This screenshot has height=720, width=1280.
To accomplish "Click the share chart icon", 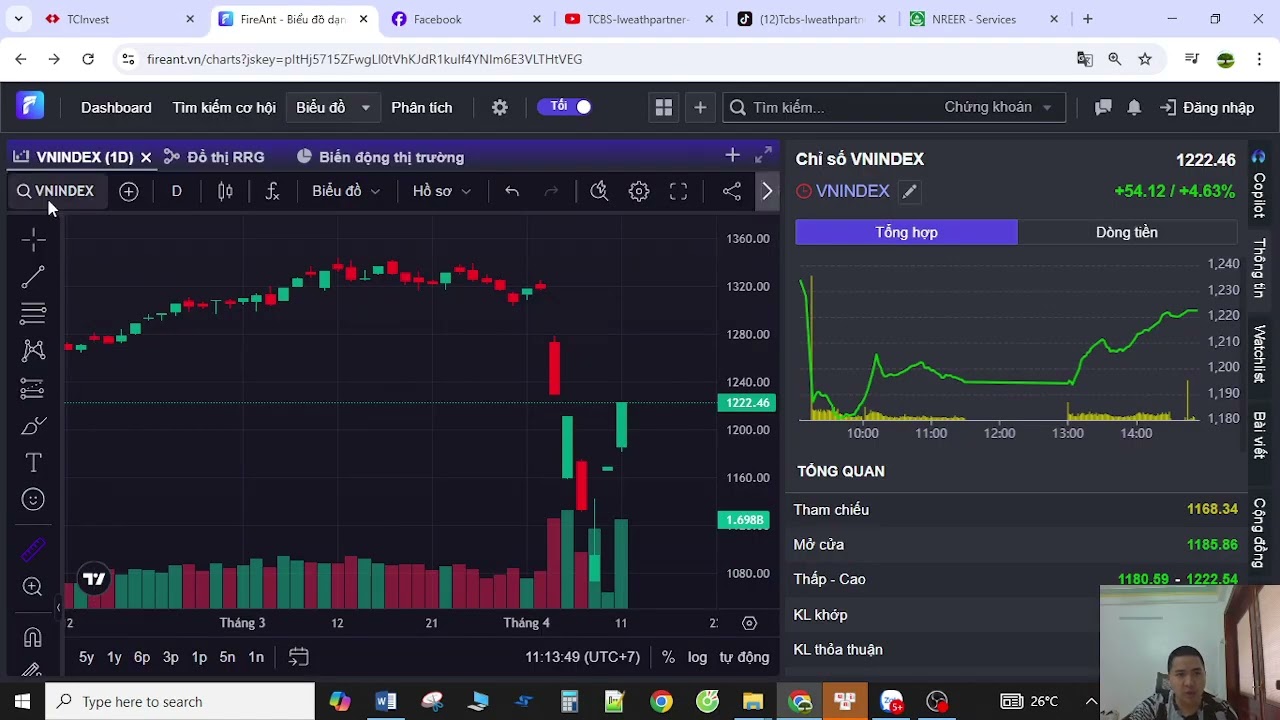I will (732, 191).
